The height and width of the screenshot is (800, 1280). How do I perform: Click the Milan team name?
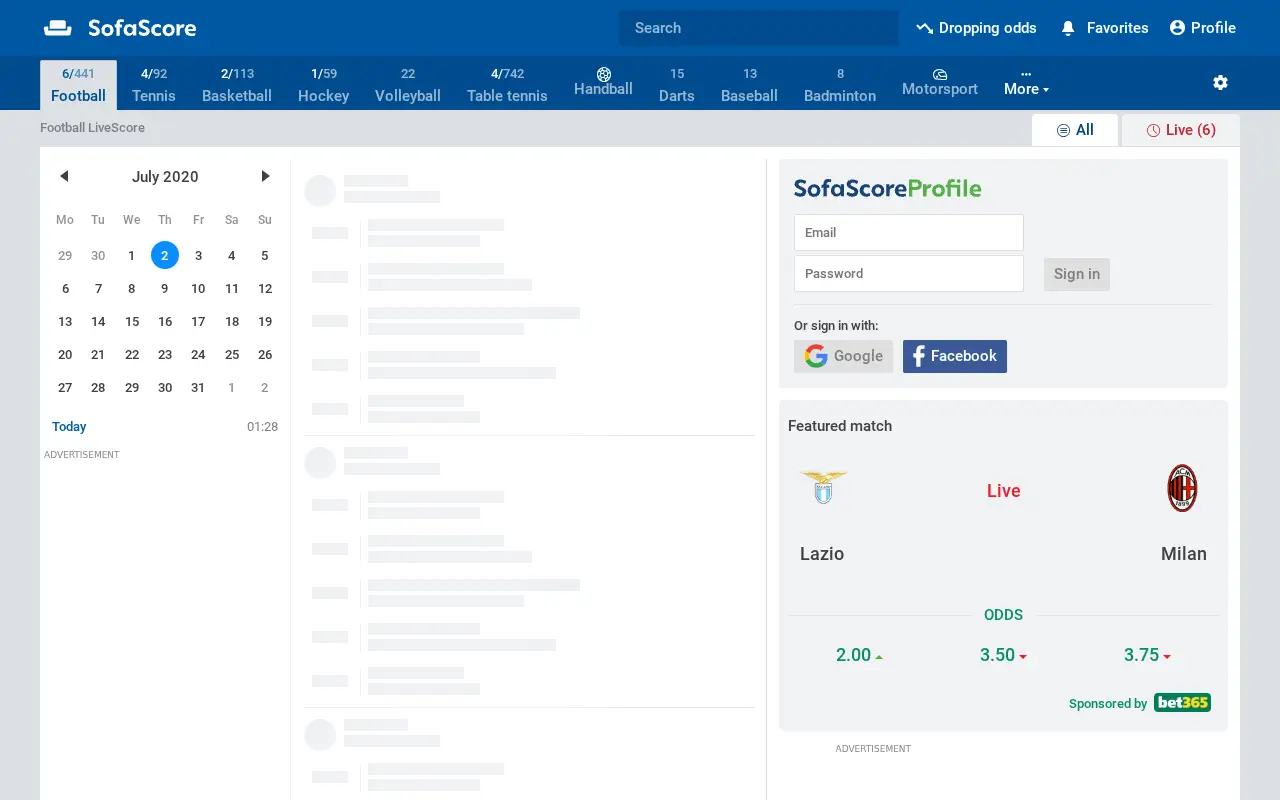1184,554
